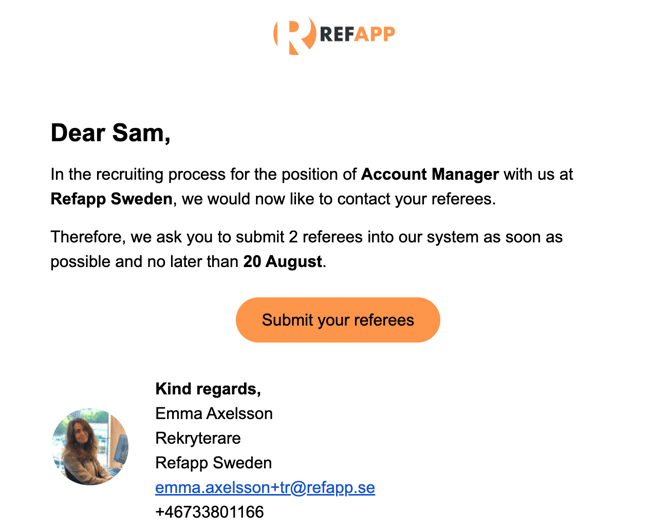Open the emma.axelsson+tr@refapp.se email link
The height and width of the screenshot is (531, 670).
[265, 487]
